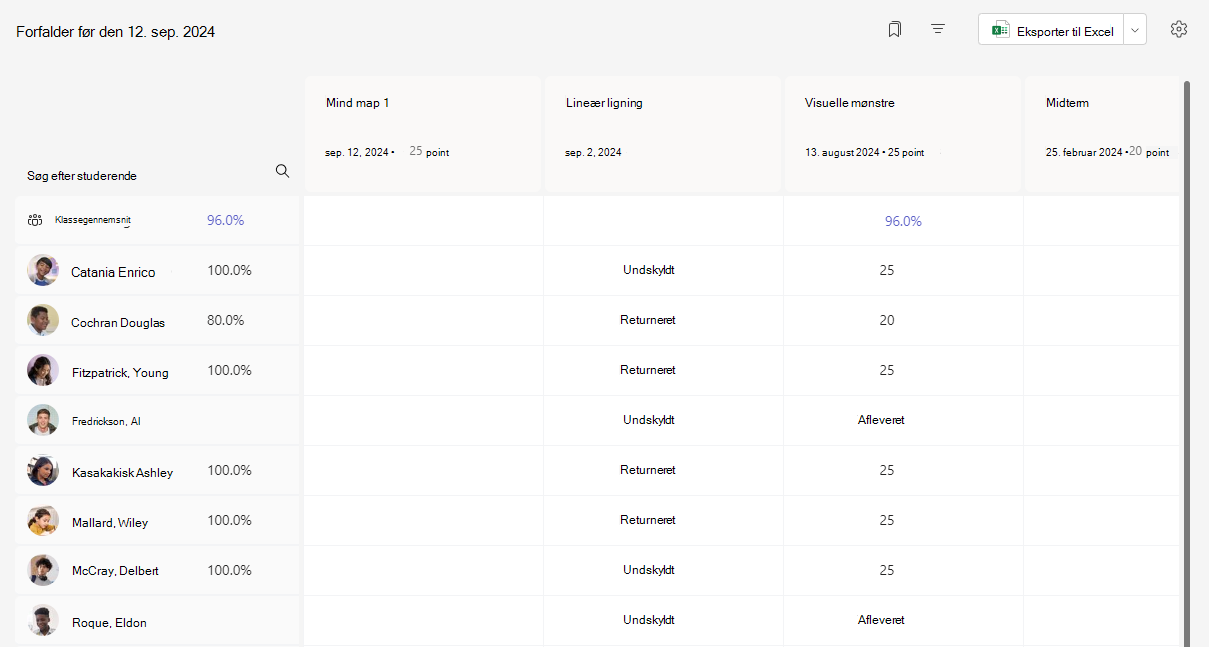Click the class average group icon
This screenshot has width=1209, height=647.
[35, 220]
